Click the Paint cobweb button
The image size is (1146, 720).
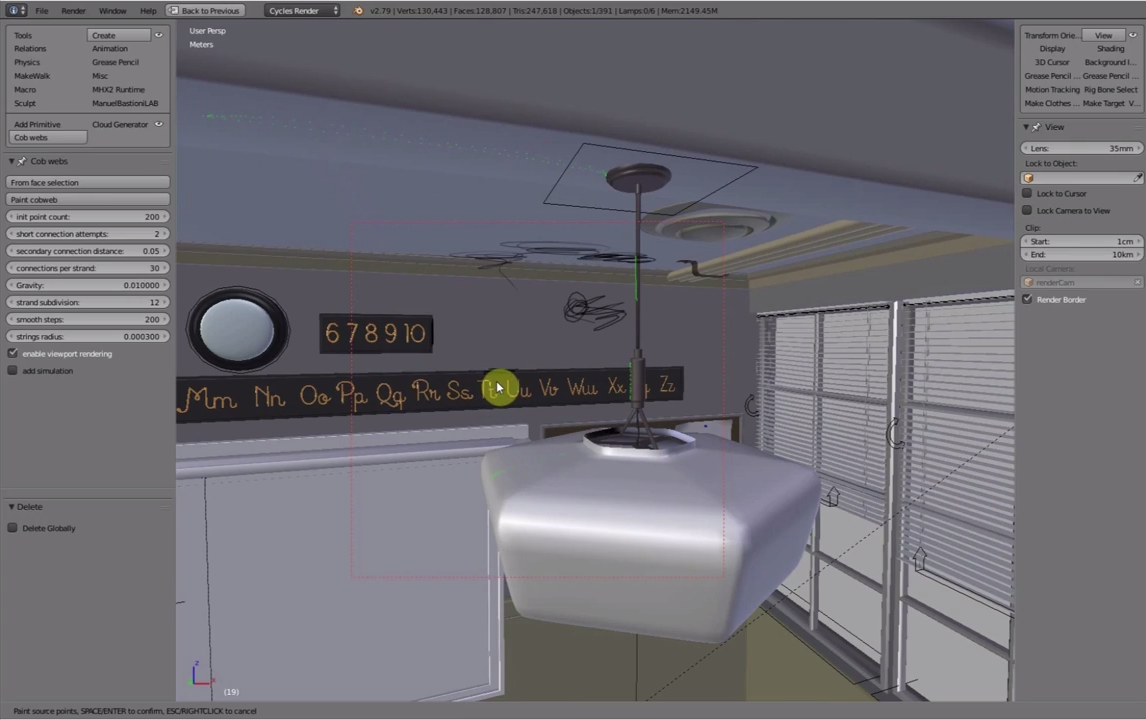click(88, 200)
